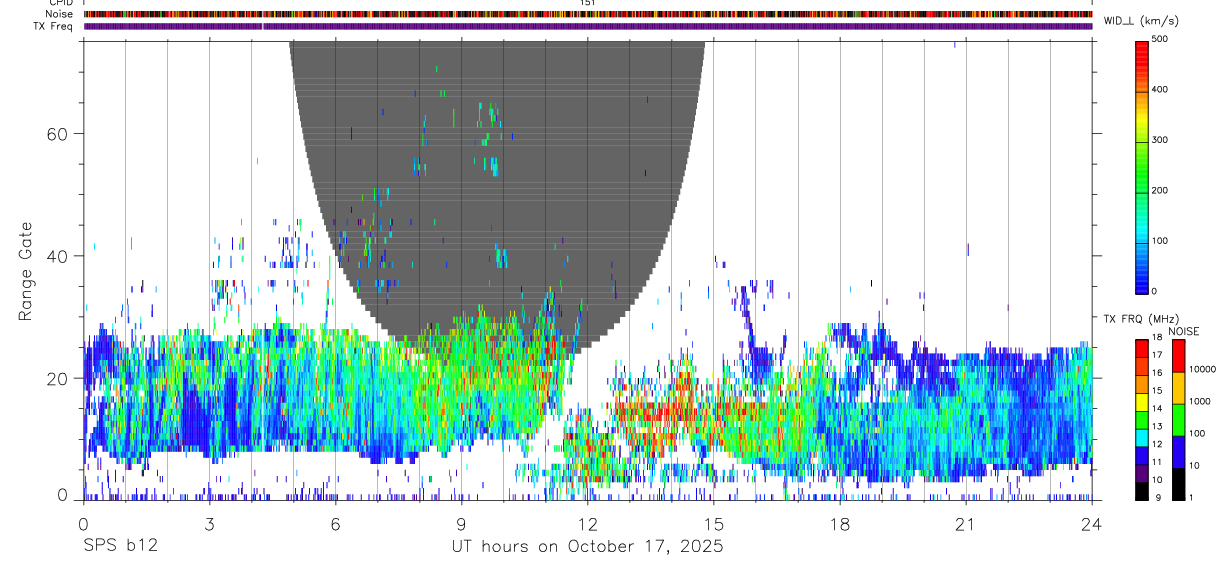The width and height of the screenshot is (1228, 567).
Task: Click the 'TX FRQ (MHz)' legend title
Action: (x=1141, y=319)
